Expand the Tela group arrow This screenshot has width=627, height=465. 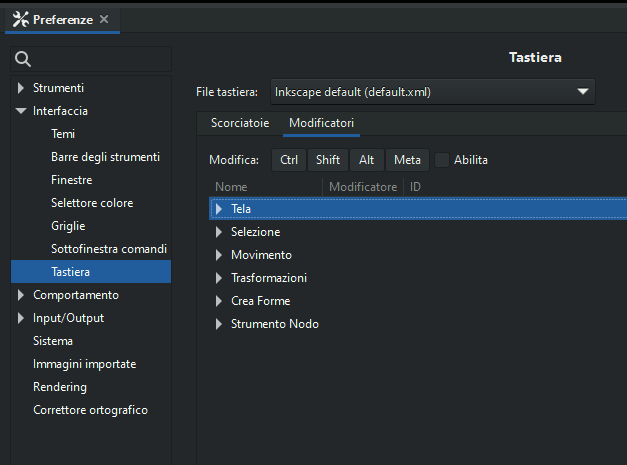point(219,209)
